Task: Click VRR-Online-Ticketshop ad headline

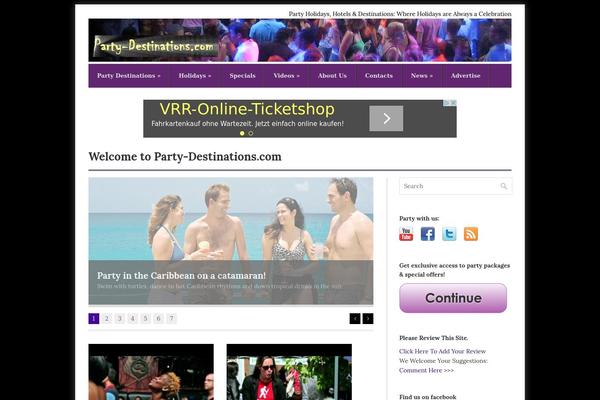Action: coord(247,109)
